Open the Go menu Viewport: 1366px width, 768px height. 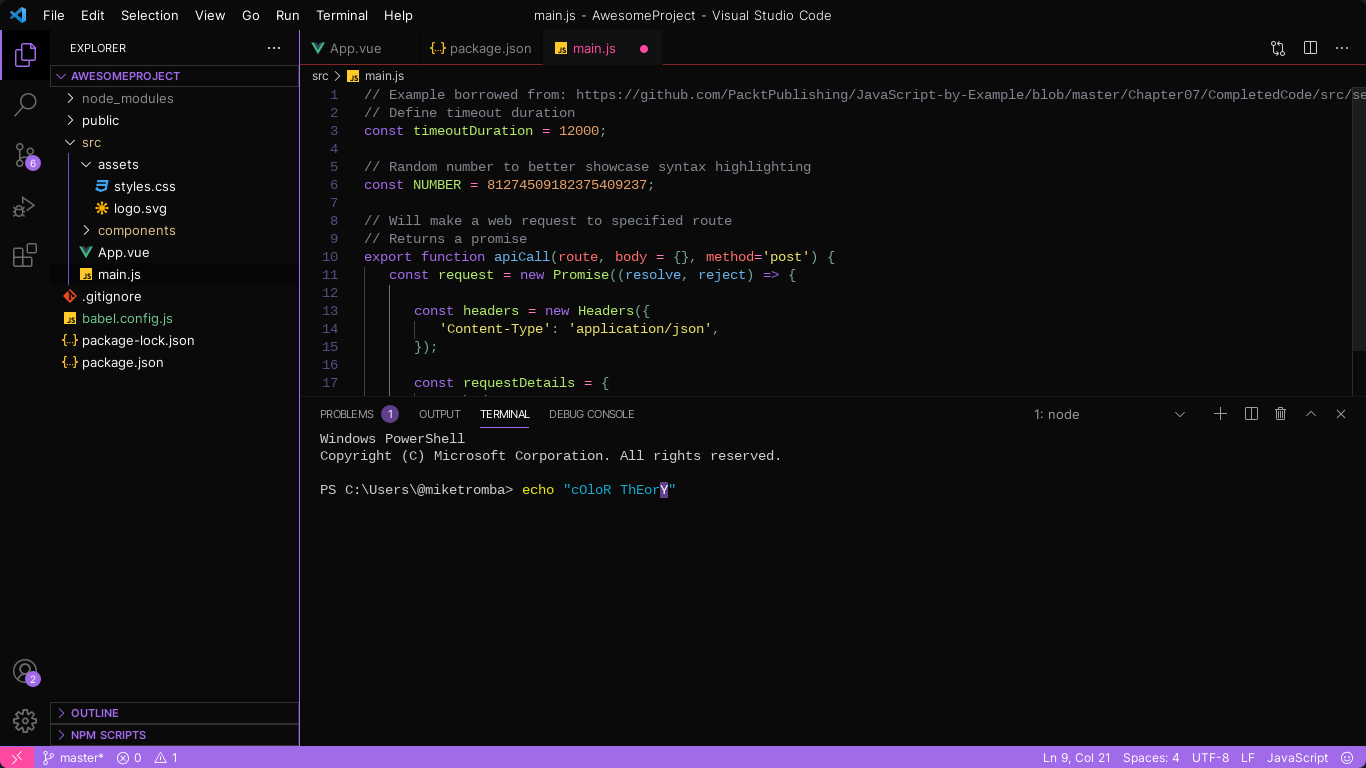[x=251, y=15]
